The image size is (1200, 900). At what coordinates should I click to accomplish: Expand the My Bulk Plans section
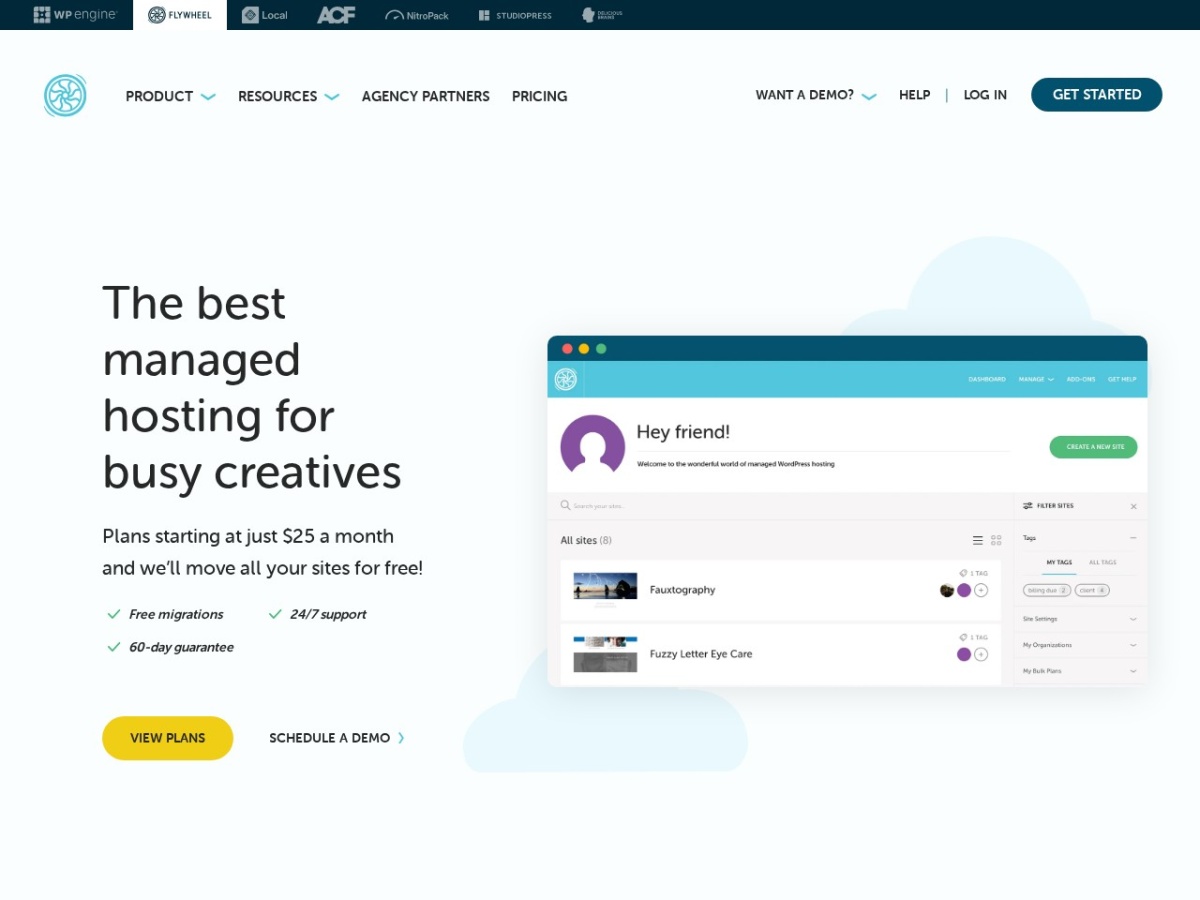[1080, 671]
